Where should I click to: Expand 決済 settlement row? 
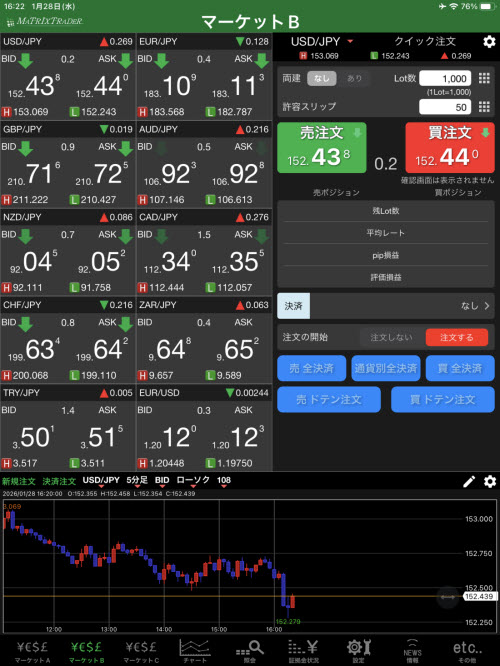[386, 306]
